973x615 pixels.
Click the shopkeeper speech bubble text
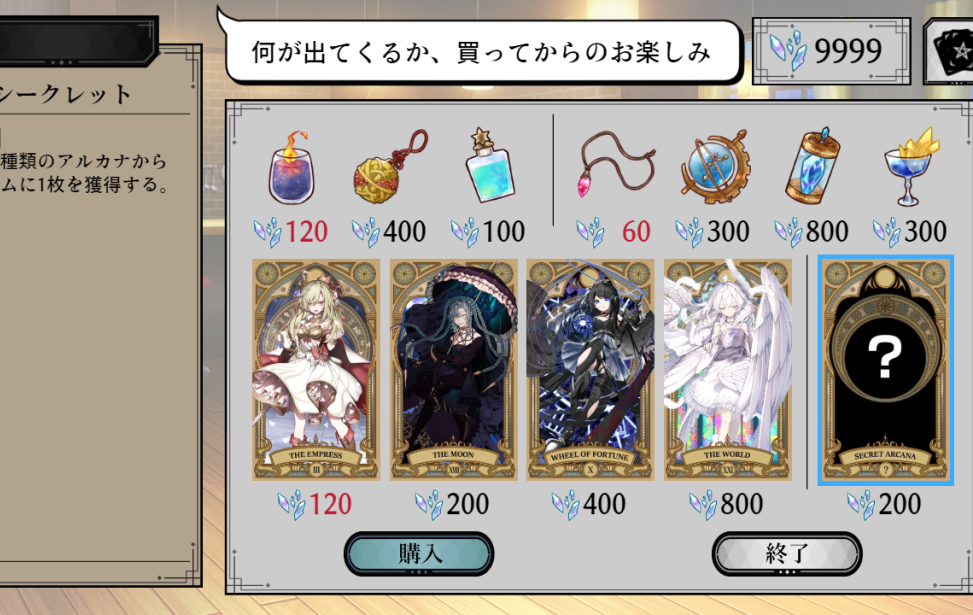[x=481, y=52]
